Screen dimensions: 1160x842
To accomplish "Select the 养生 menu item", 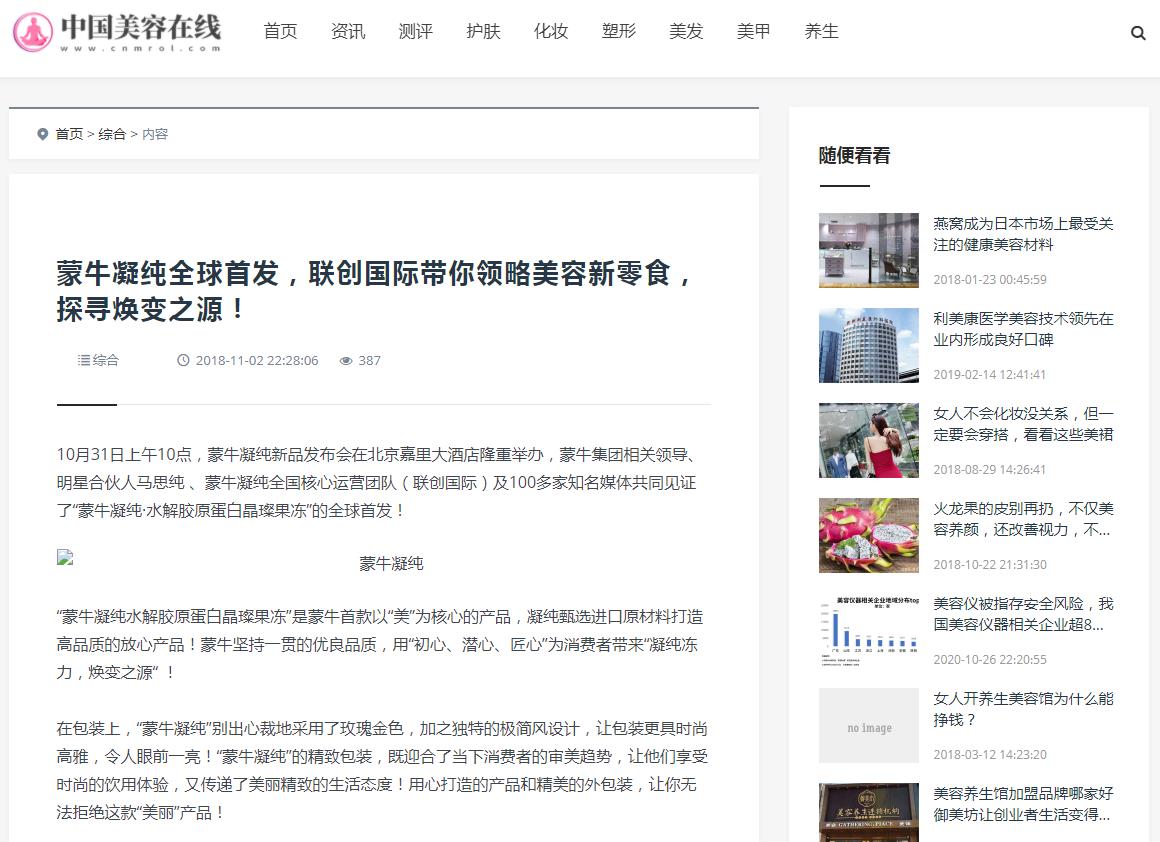I will 821,32.
